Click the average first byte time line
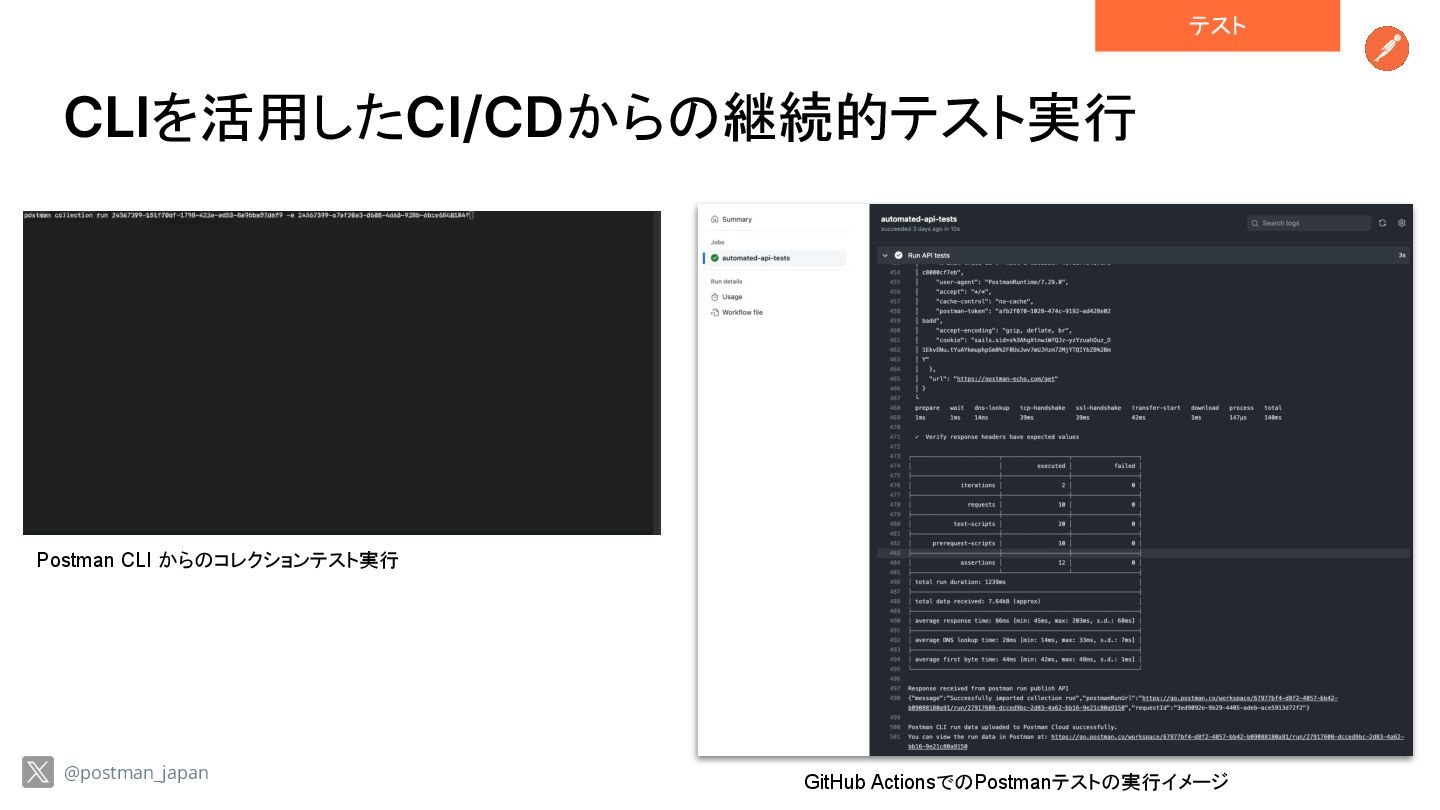 pos(1025,659)
